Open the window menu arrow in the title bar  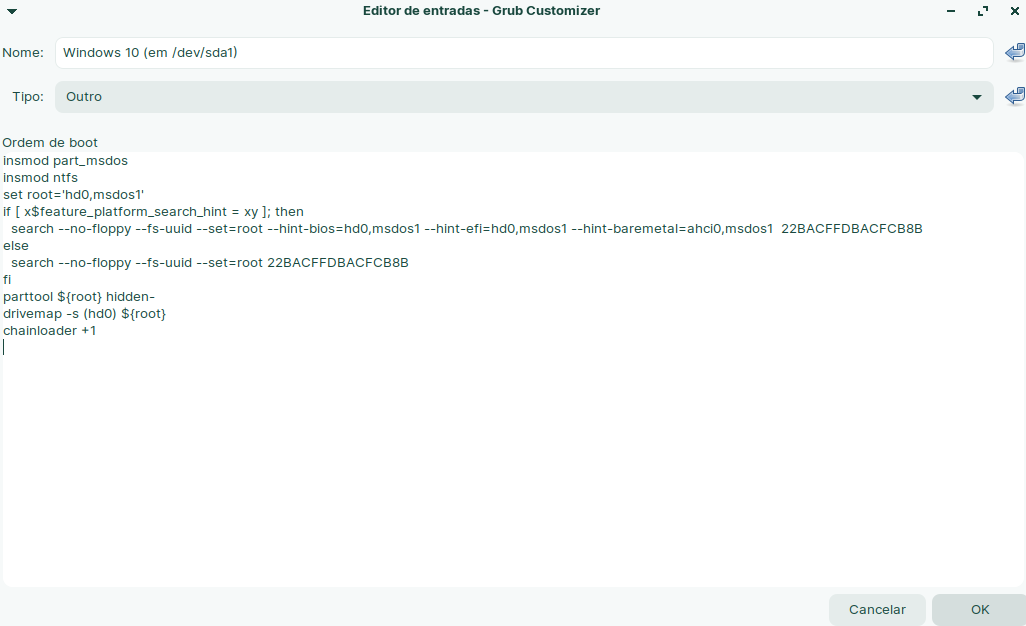[x=12, y=11]
